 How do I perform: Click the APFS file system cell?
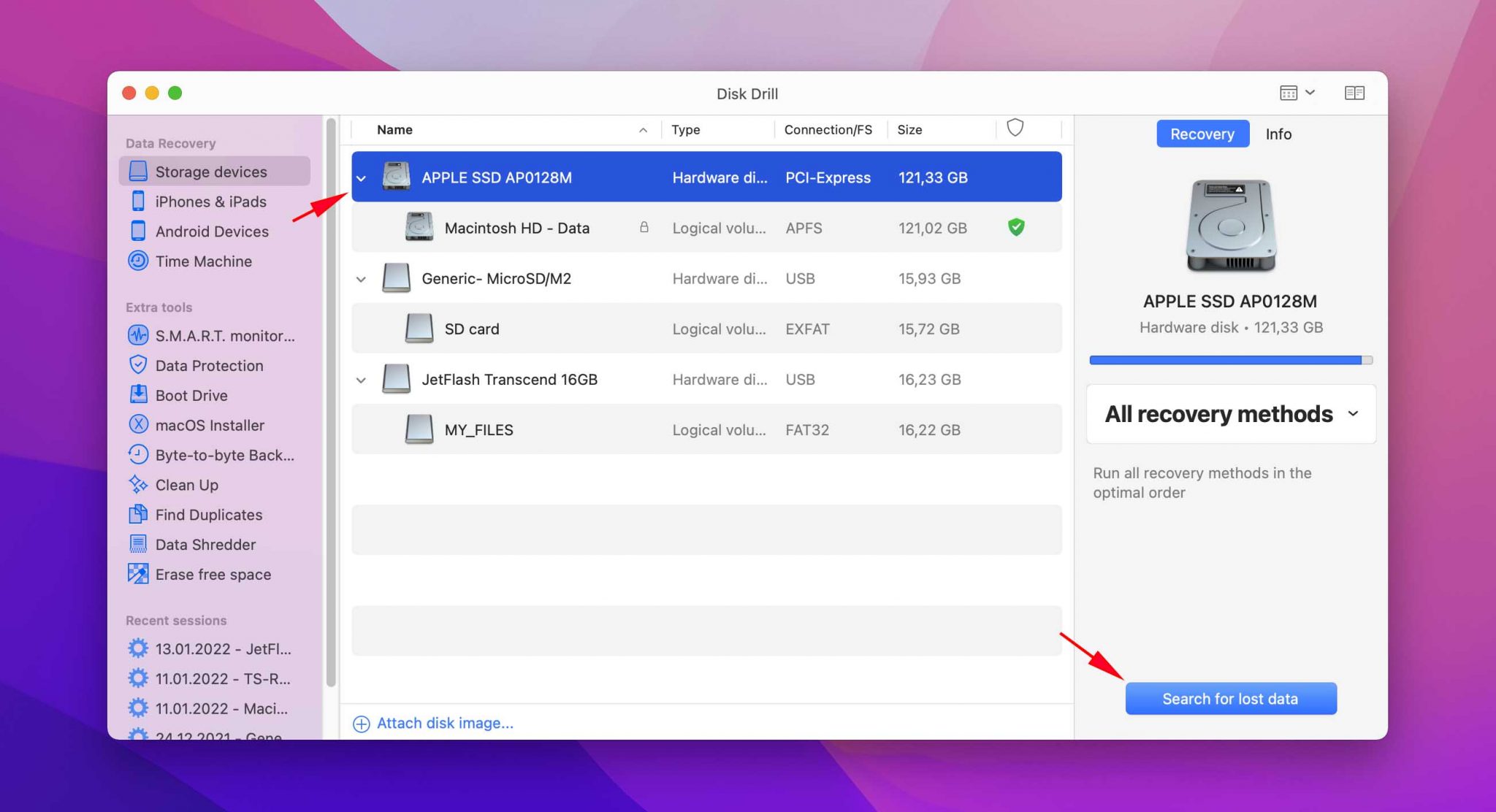[804, 228]
